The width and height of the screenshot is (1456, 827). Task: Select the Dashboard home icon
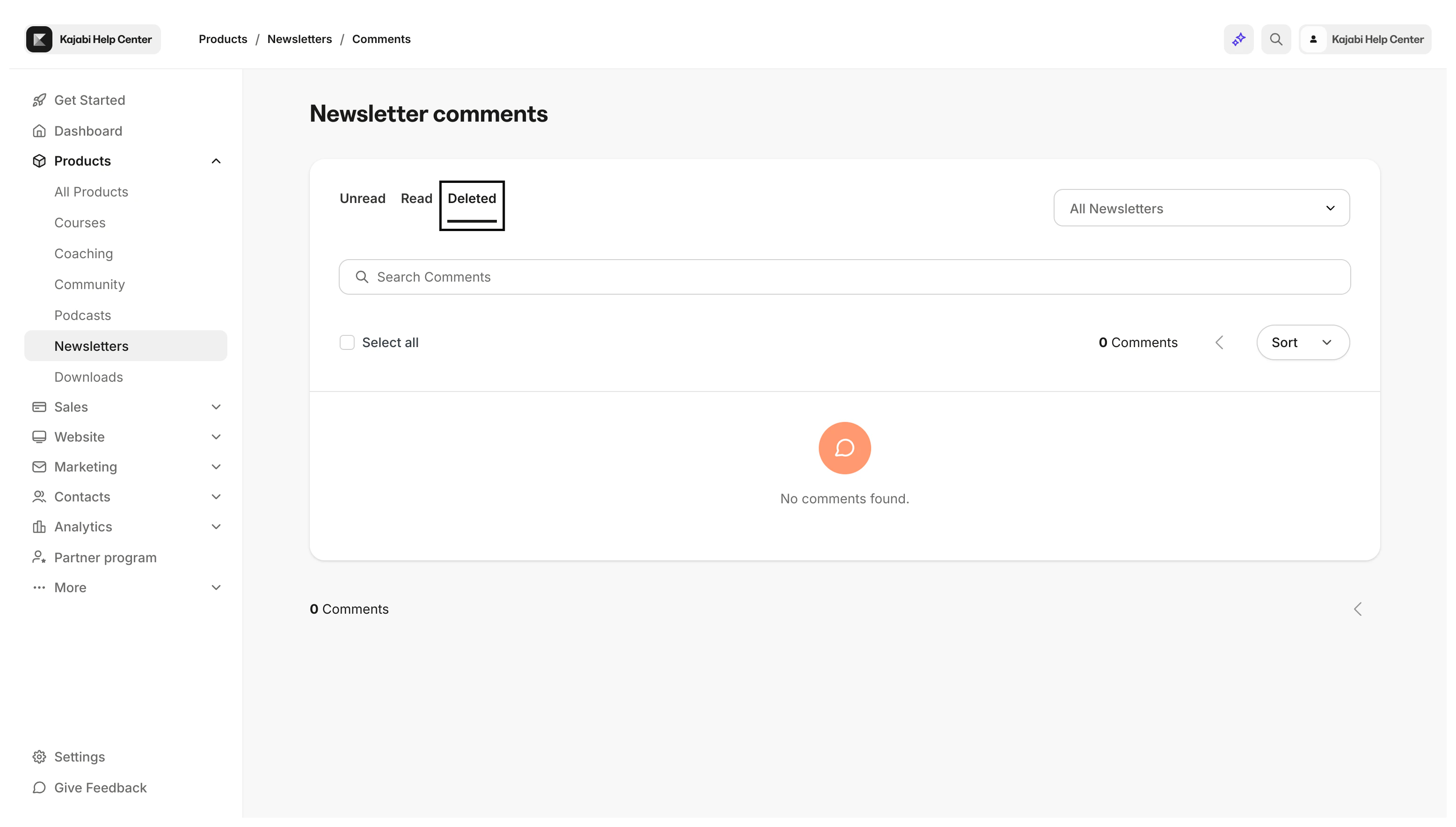pyautogui.click(x=39, y=131)
